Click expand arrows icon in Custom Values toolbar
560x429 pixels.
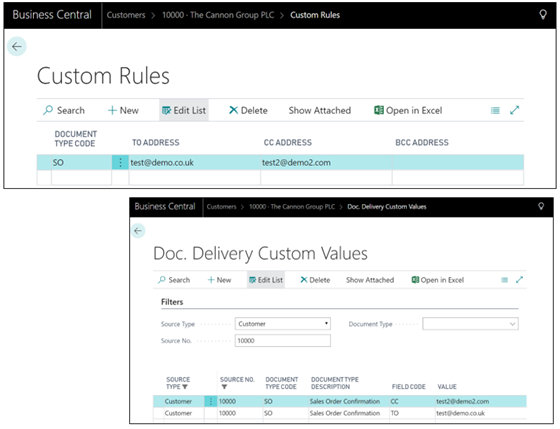pyautogui.click(x=519, y=280)
